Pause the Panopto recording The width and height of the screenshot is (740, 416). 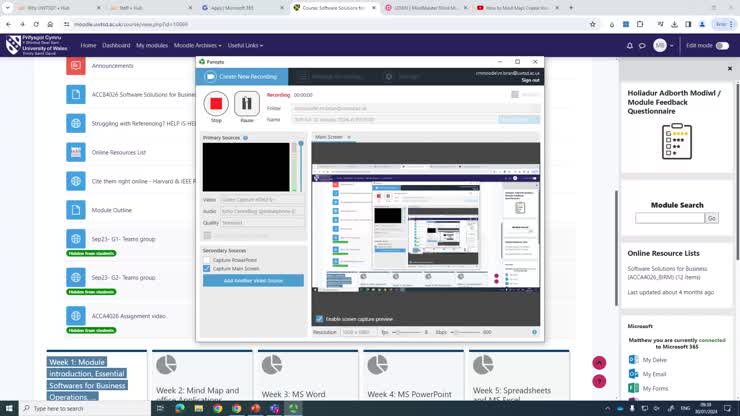tap(246, 104)
